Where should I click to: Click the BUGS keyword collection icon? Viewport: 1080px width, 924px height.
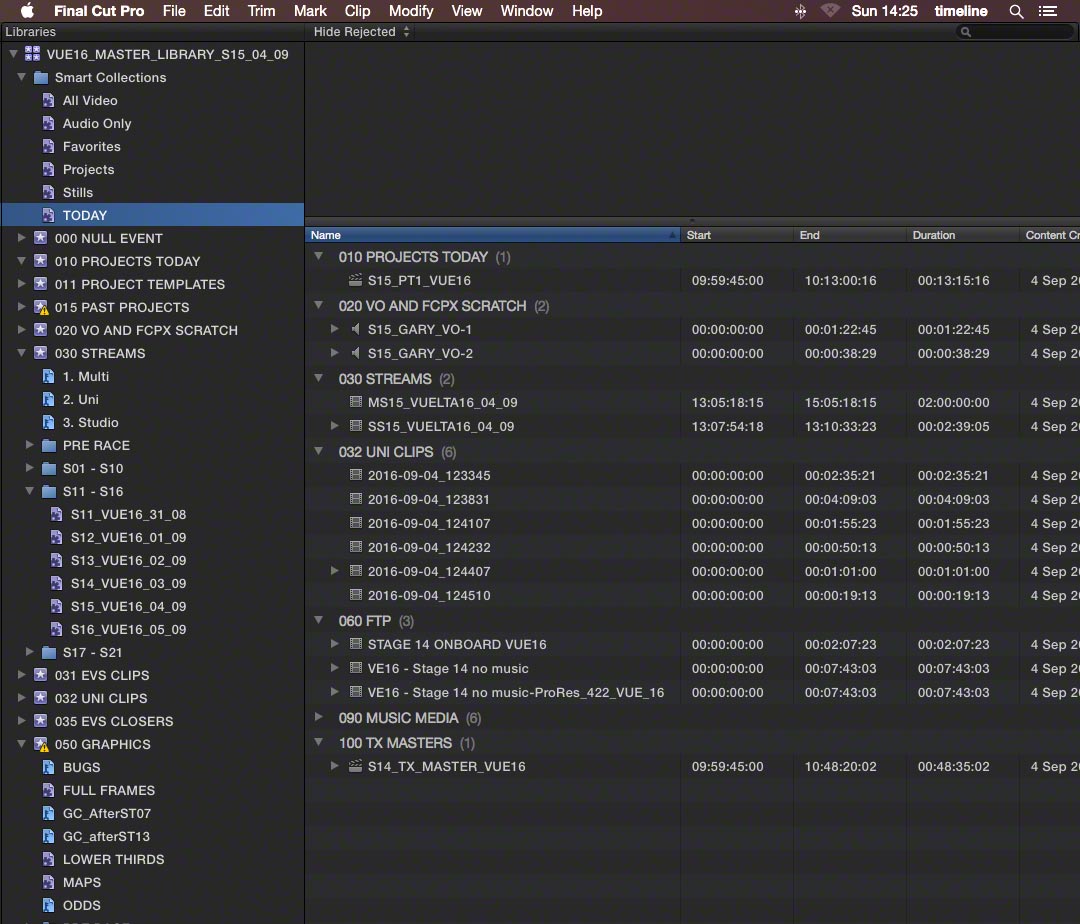tap(48, 767)
